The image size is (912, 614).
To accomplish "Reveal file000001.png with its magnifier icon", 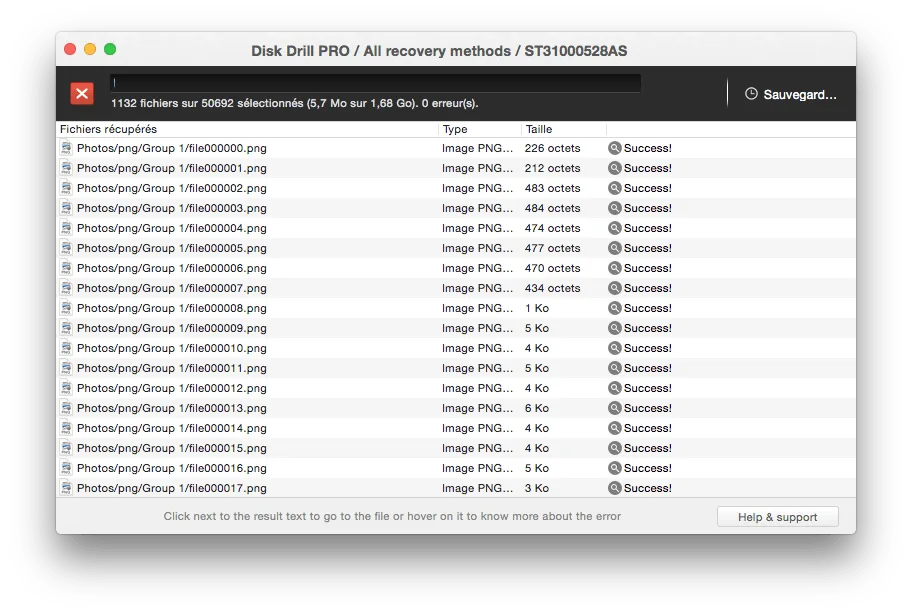I will (614, 168).
